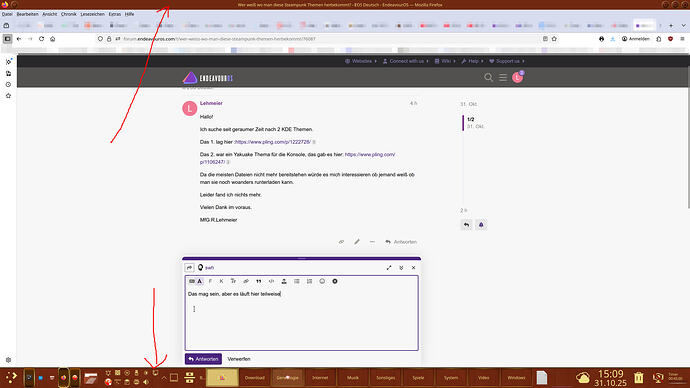
Task: Copy the post's share link icon
Action: tap(341, 242)
